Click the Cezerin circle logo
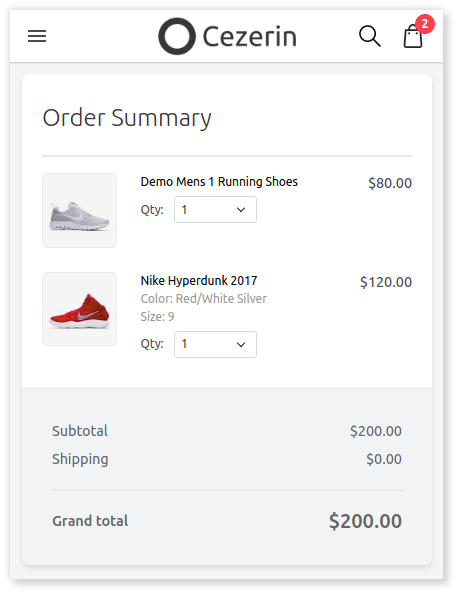 (177, 36)
